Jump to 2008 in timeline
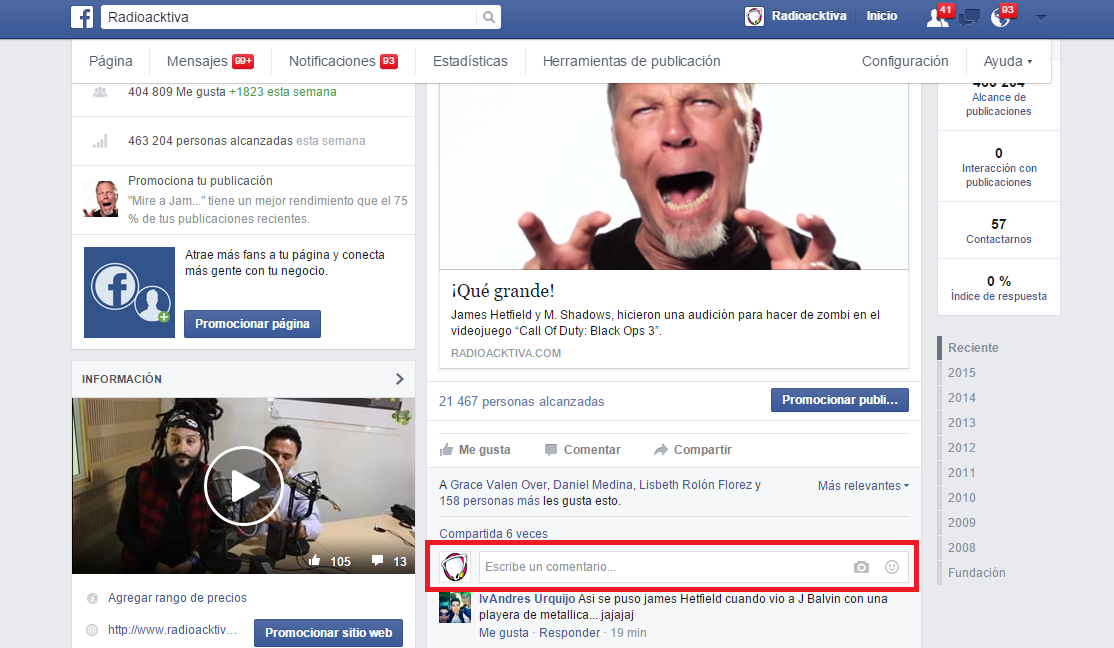The image size is (1114, 648). [x=961, y=547]
